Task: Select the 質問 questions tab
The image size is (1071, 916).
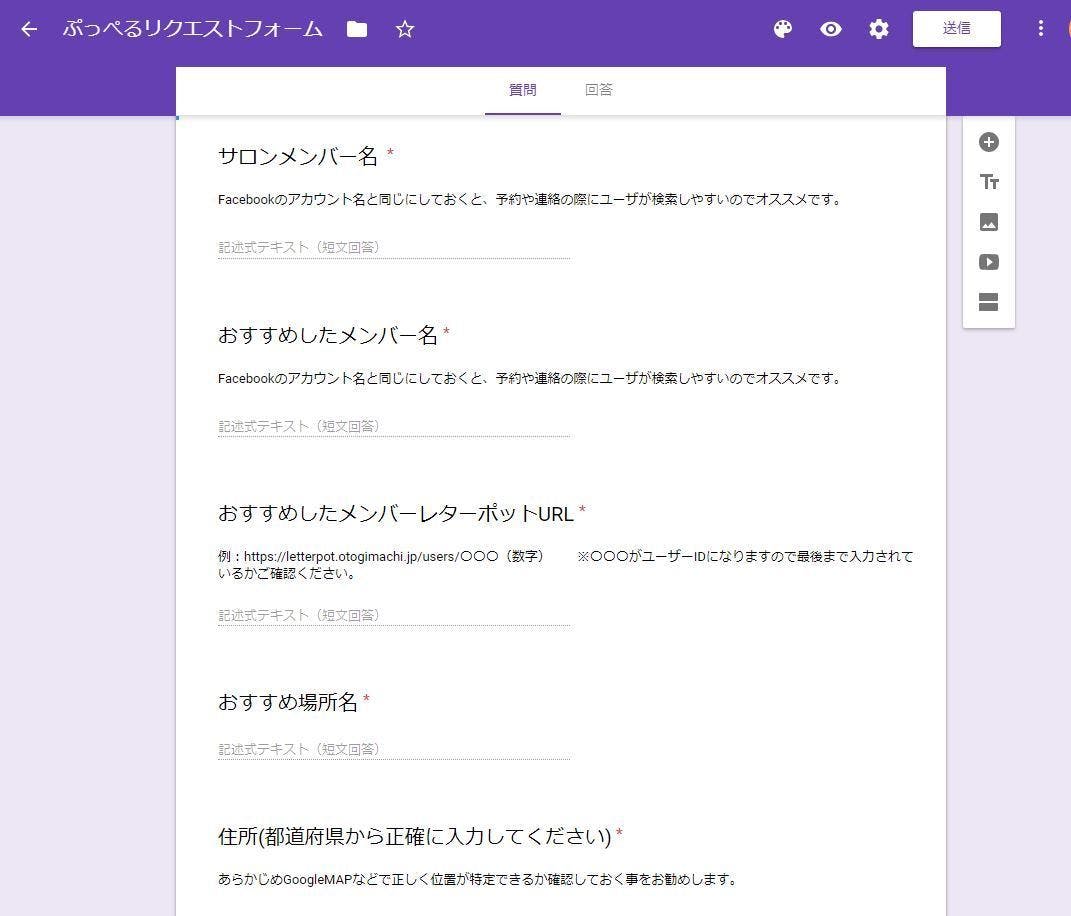Action: point(523,90)
